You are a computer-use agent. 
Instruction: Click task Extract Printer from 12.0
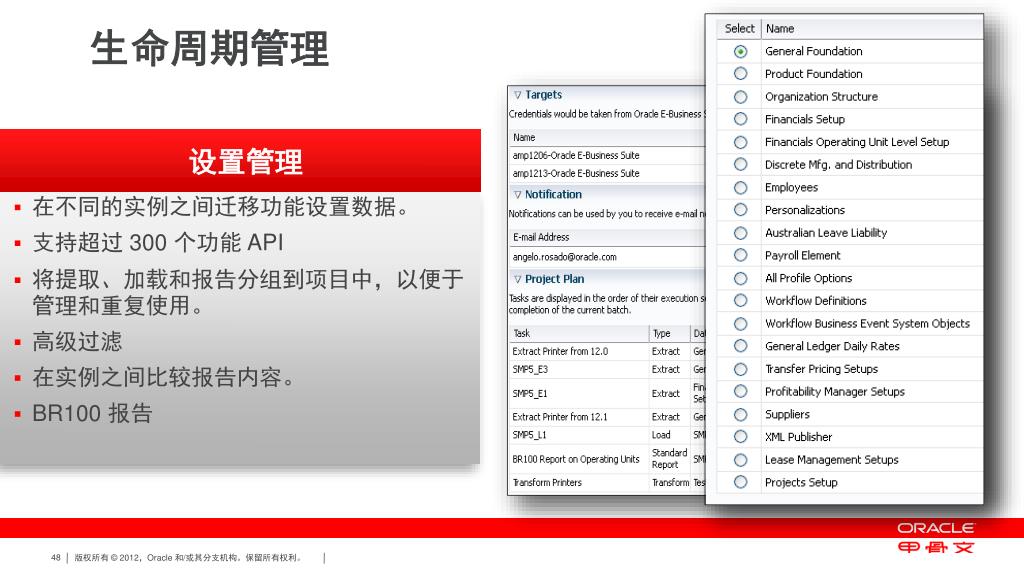560,351
